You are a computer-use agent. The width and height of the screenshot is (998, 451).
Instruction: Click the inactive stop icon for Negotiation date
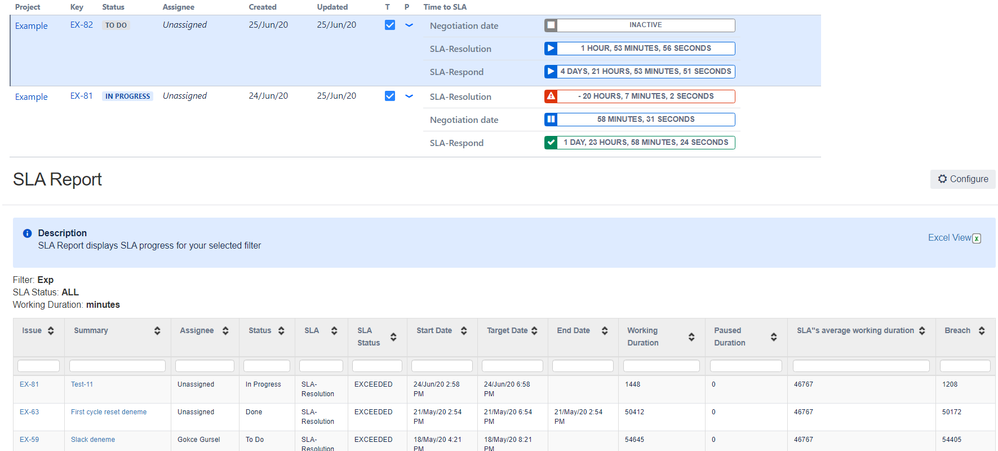551,25
